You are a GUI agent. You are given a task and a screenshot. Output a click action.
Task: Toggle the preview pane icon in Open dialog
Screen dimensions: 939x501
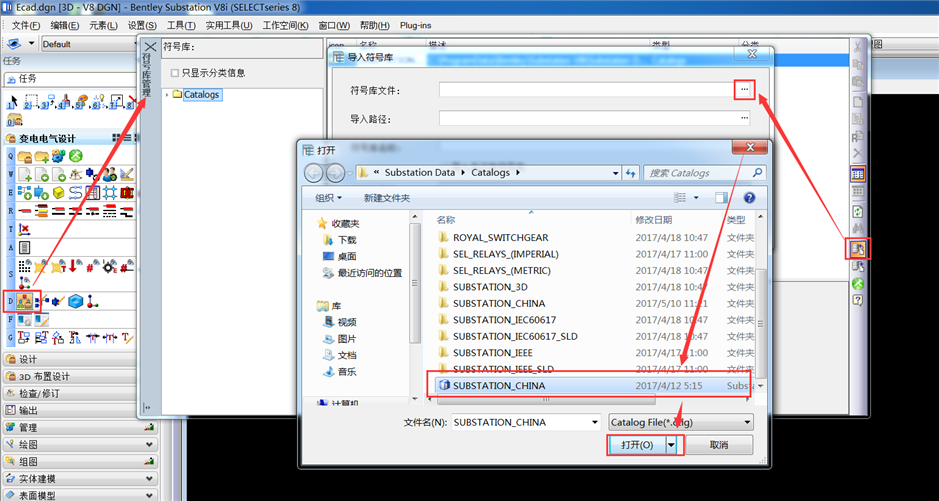[722, 198]
